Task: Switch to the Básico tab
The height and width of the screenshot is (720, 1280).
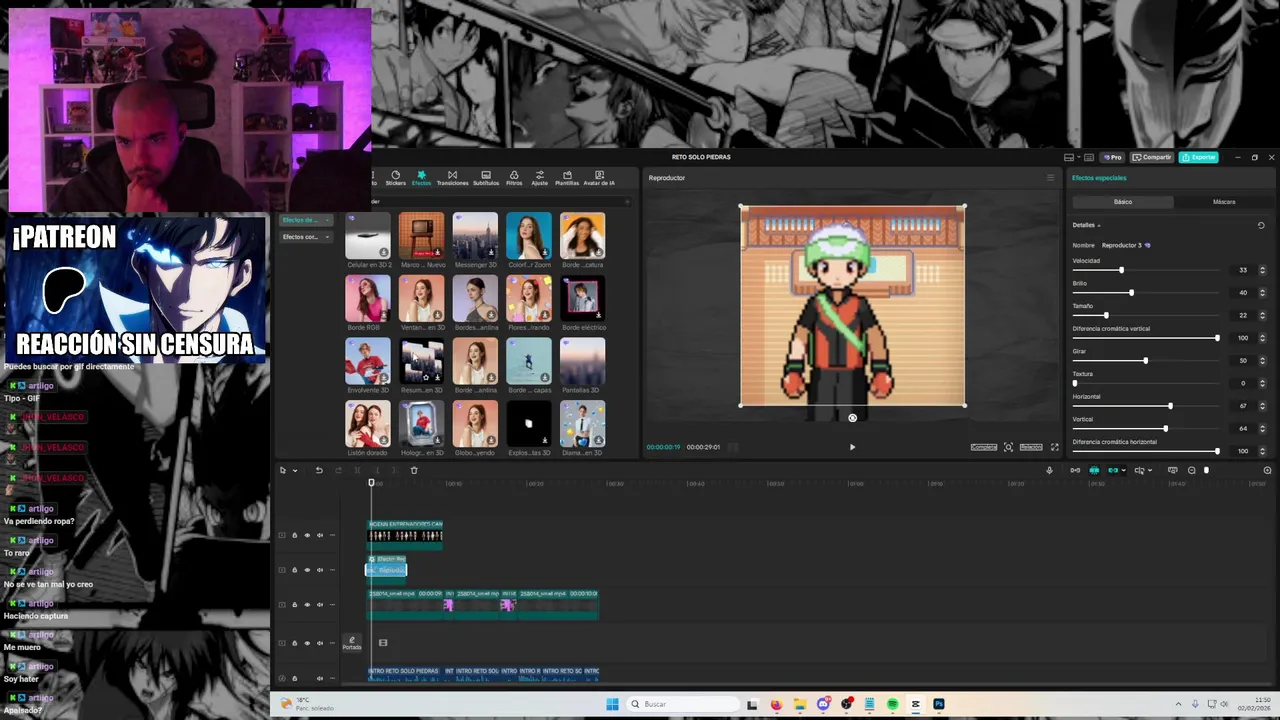Action: pos(1123,202)
